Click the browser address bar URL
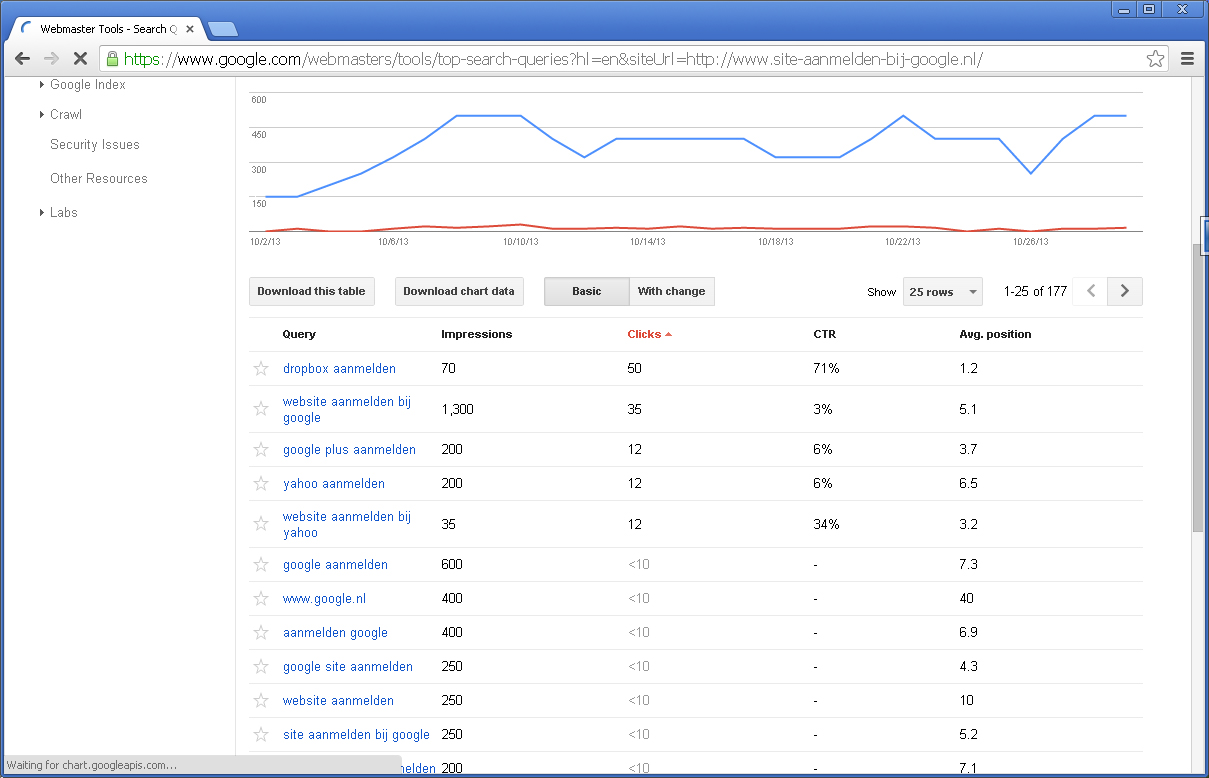The height and width of the screenshot is (778, 1209). 553,59
